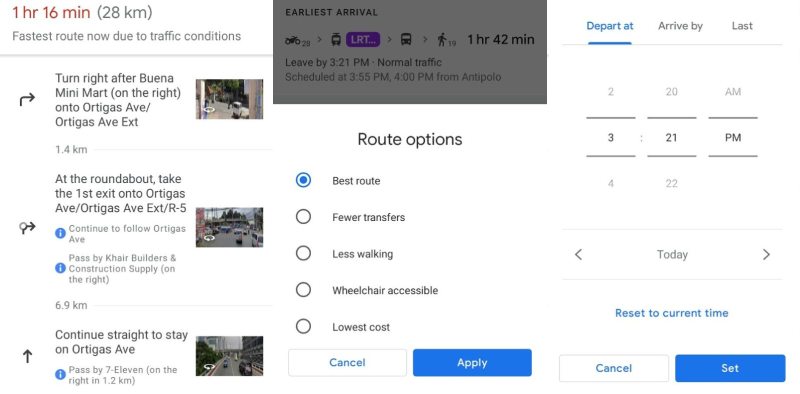Click Reset to current time link
Viewport: 800px width, 394px height.
pyautogui.click(x=671, y=313)
